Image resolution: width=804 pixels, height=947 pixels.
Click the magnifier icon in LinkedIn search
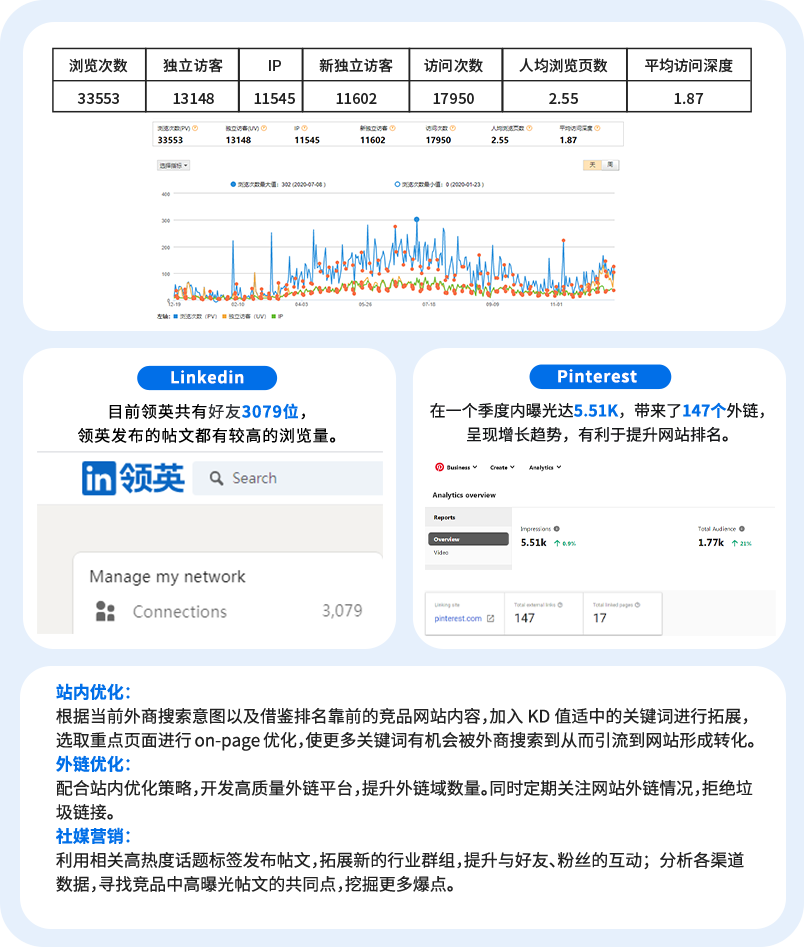point(216,478)
